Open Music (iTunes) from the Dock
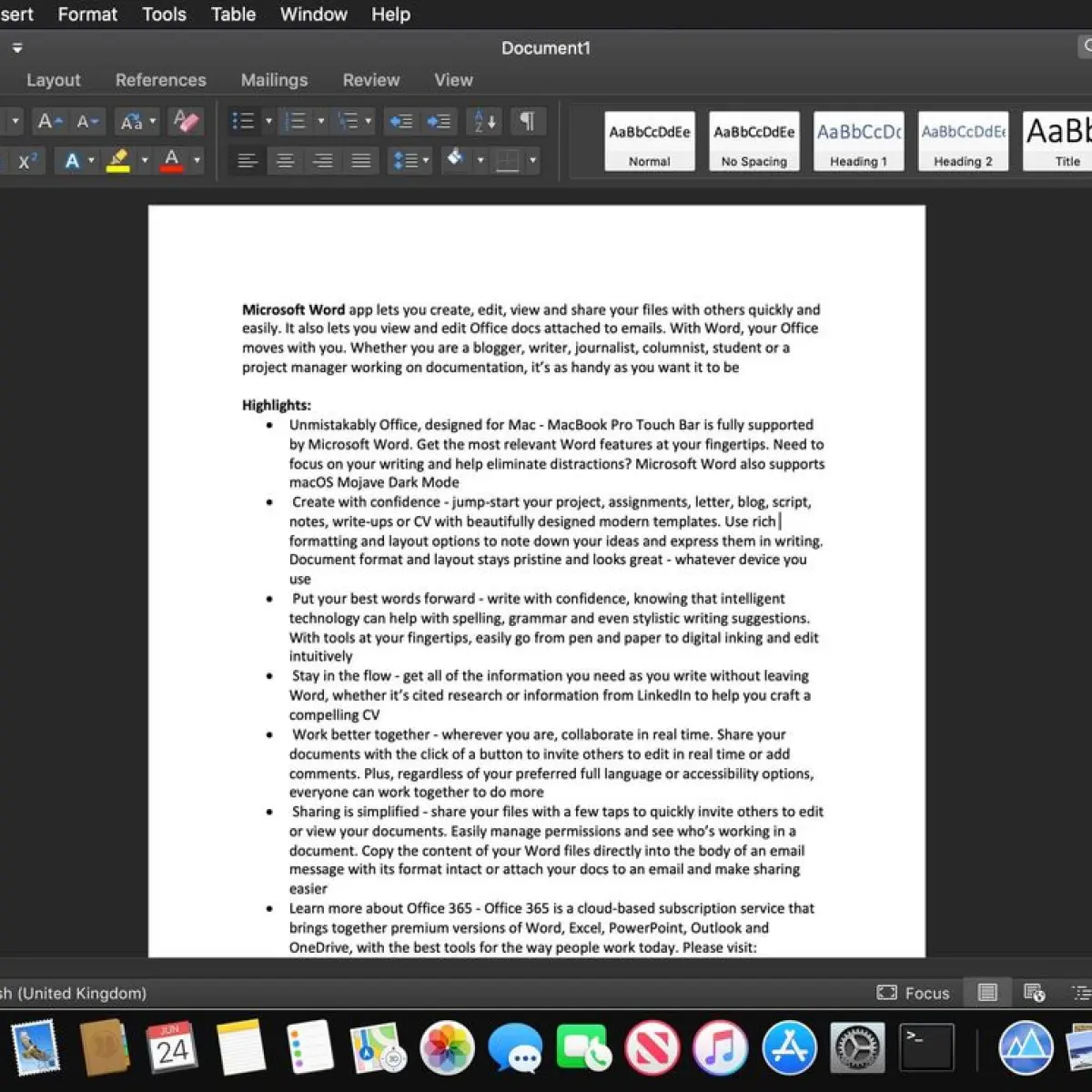 point(721,1048)
